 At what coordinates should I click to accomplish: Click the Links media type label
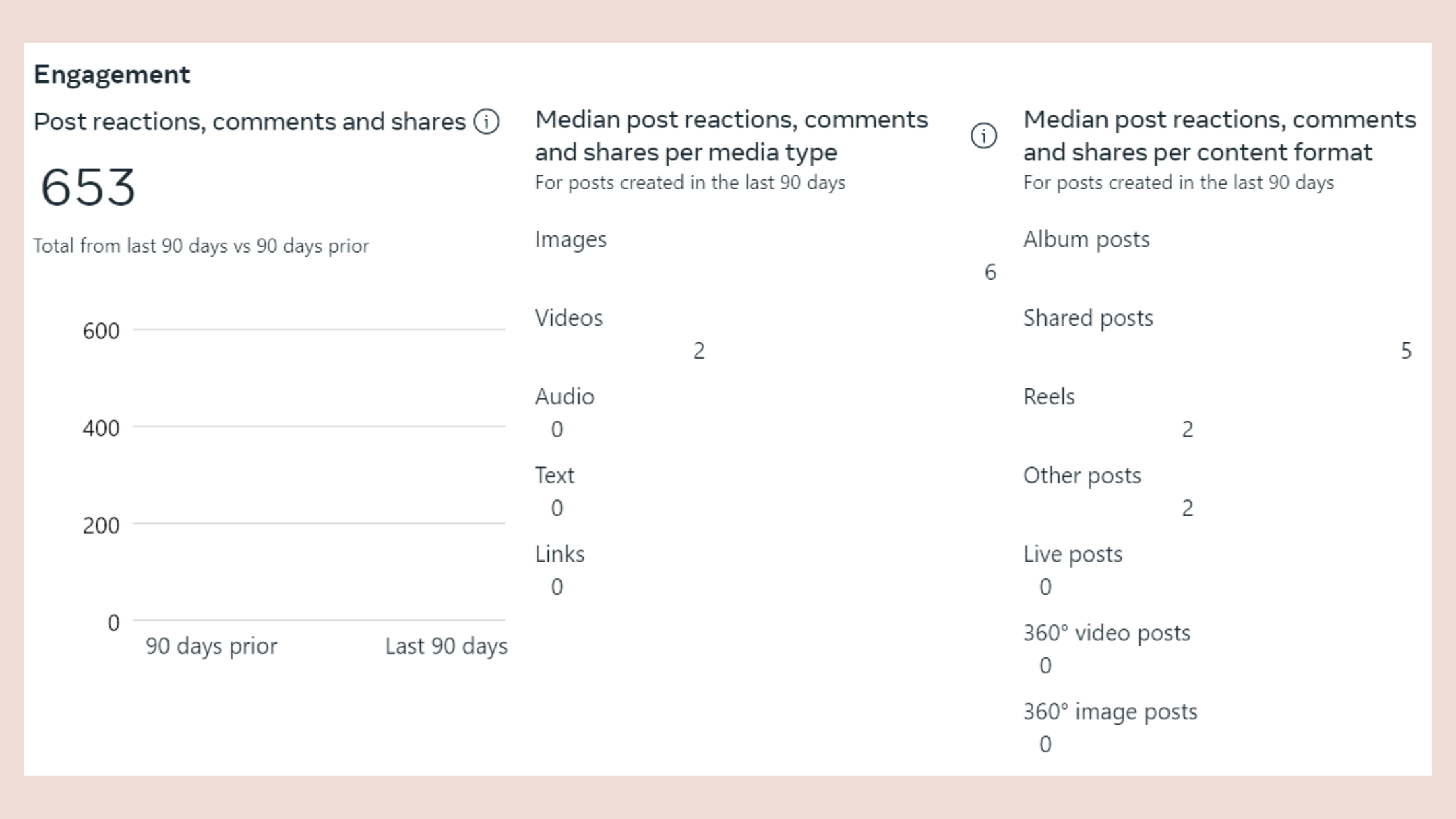(559, 555)
